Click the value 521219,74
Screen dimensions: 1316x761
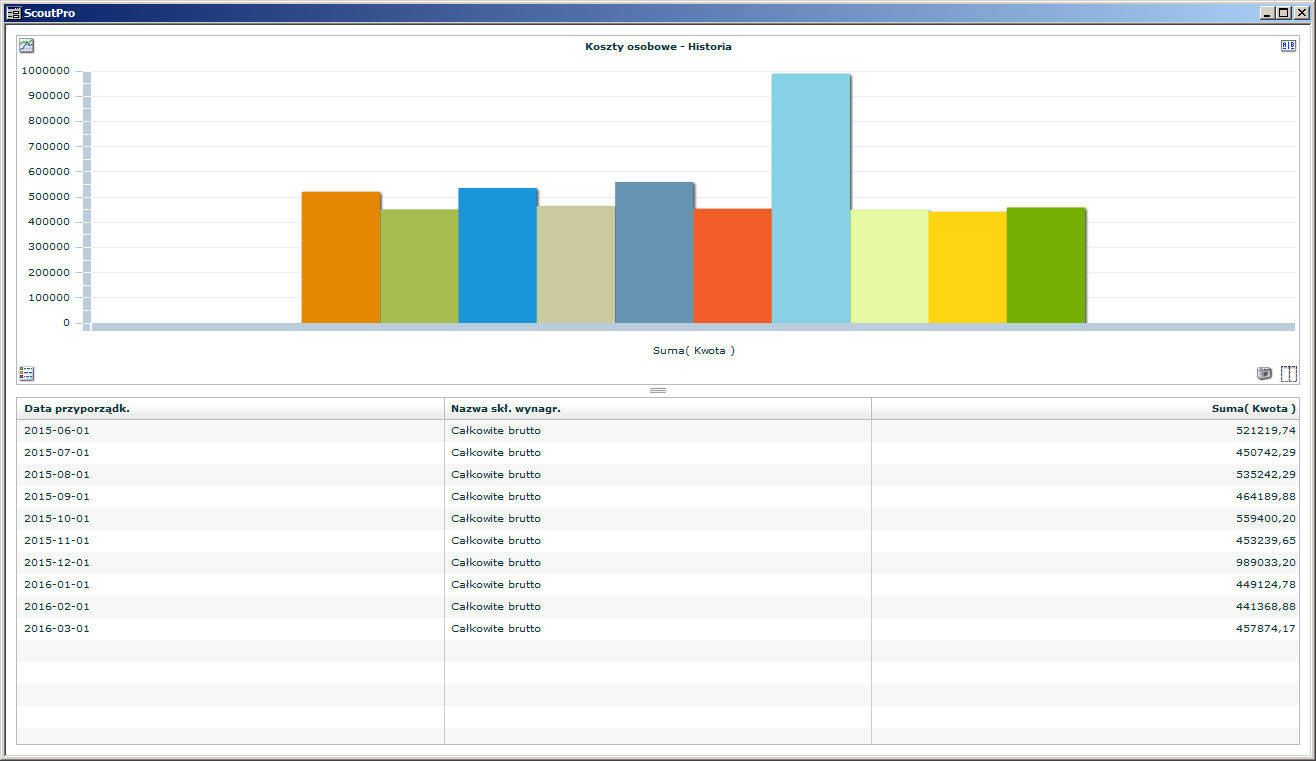(1266, 430)
